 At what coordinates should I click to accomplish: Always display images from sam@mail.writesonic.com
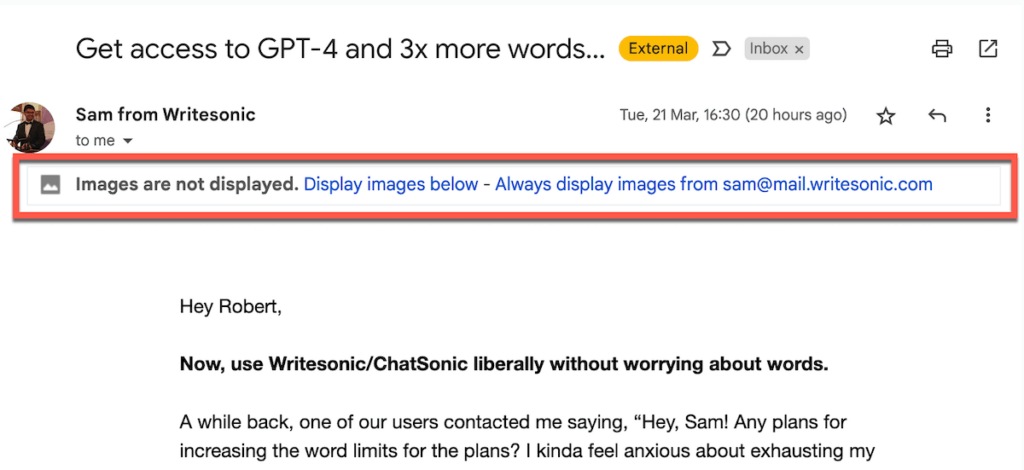coord(714,185)
